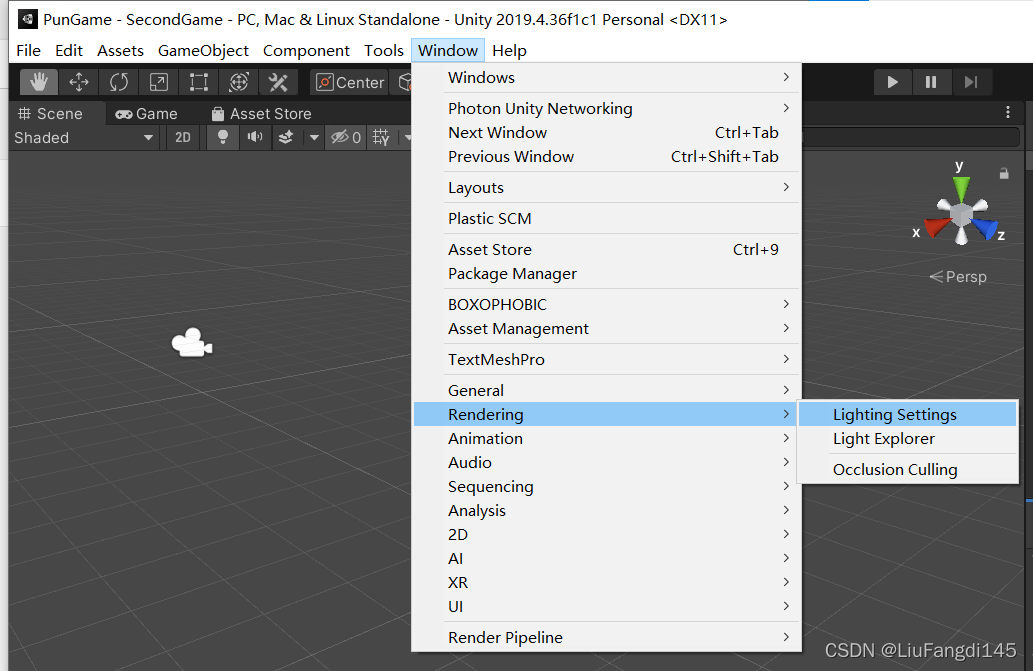
Task: Expand the Render Pipeline submenu
Action: point(607,637)
